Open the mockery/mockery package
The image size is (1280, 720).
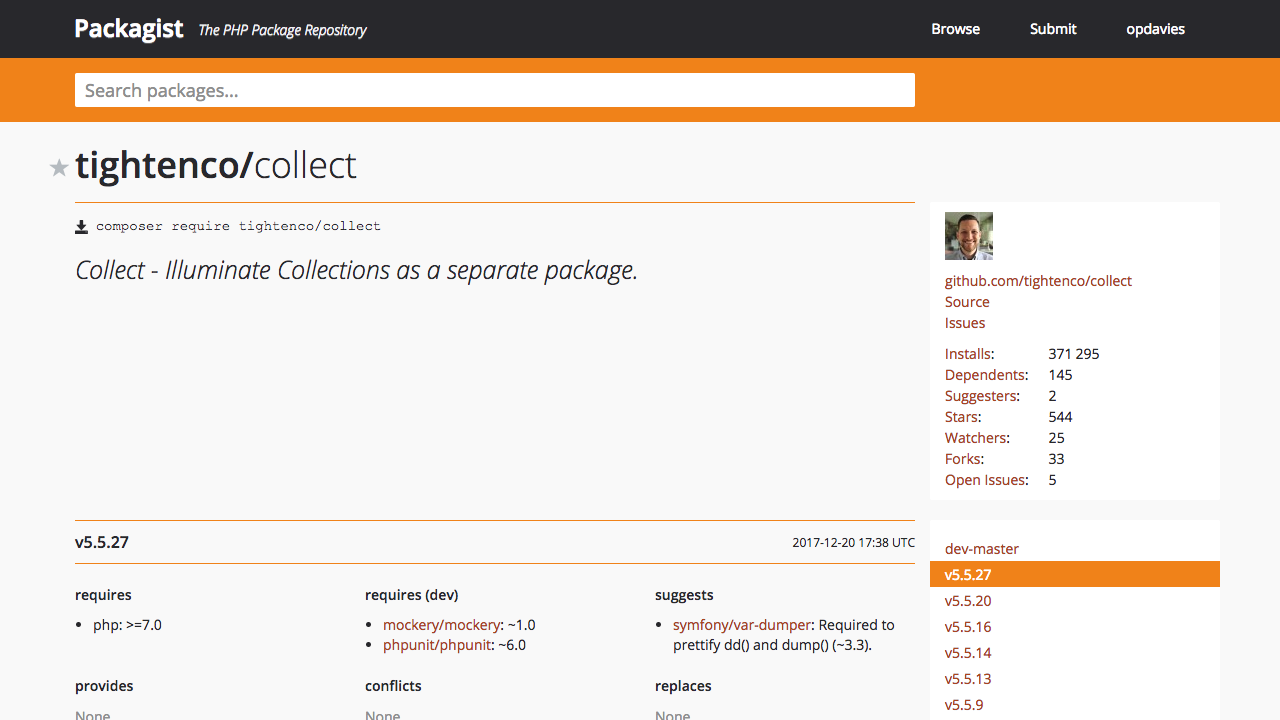[441, 625]
